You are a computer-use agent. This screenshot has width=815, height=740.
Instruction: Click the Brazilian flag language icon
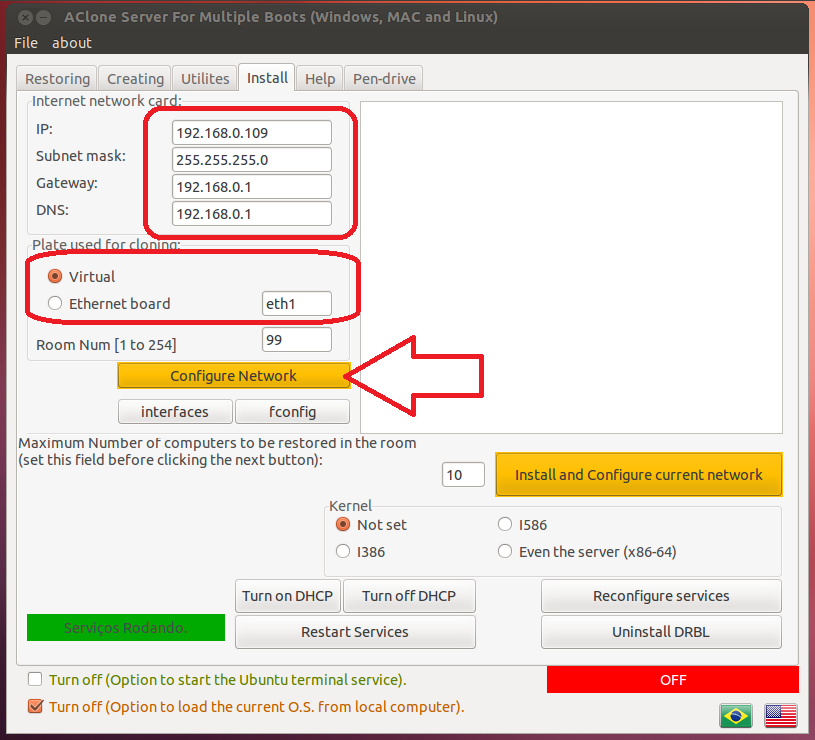coord(735,716)
